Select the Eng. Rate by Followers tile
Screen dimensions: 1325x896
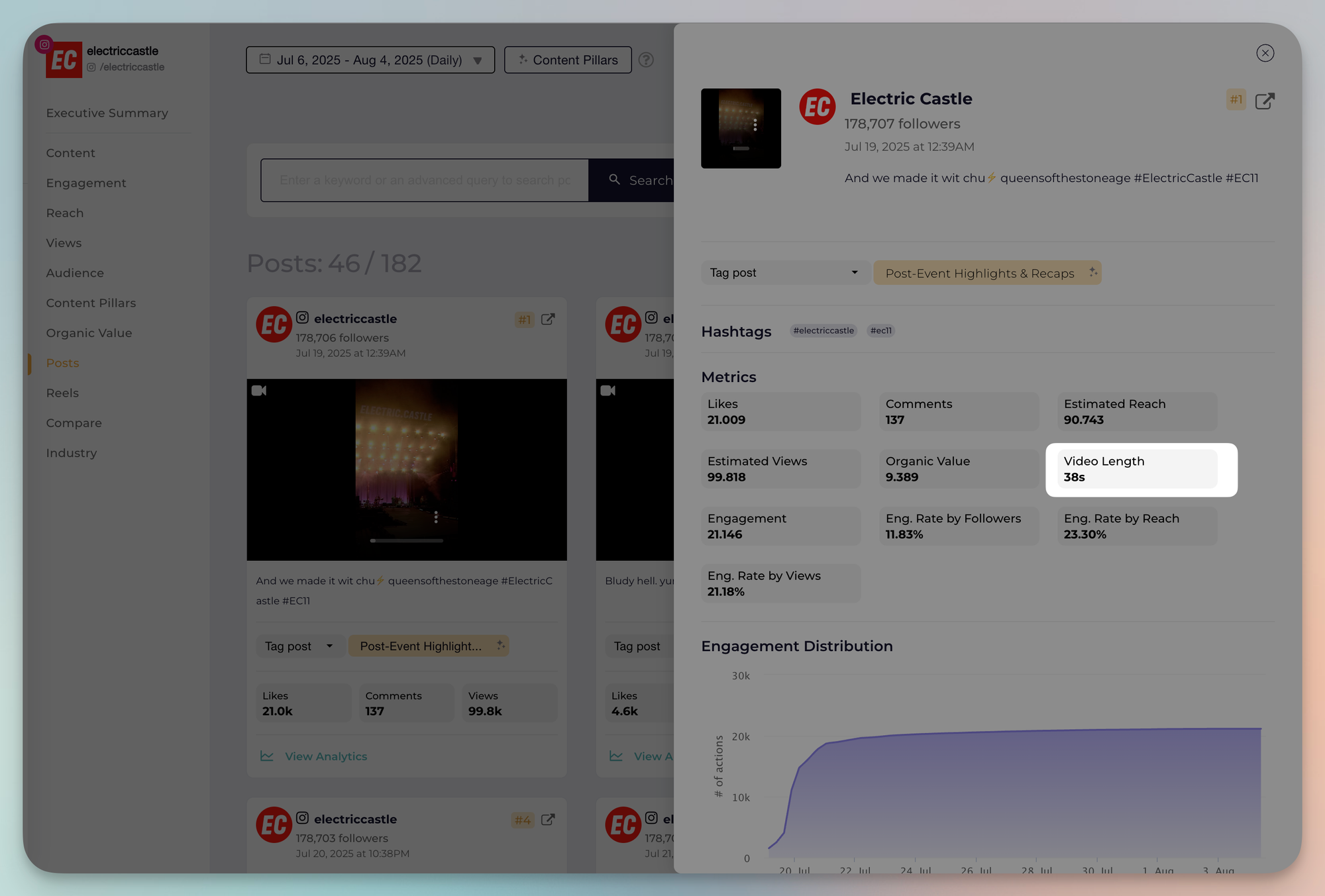click(x=959, y=526)
